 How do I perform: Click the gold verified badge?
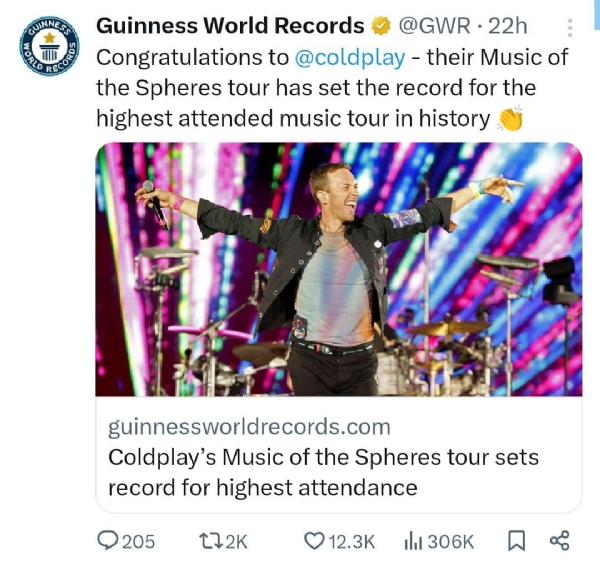click(x=380, y=26)
